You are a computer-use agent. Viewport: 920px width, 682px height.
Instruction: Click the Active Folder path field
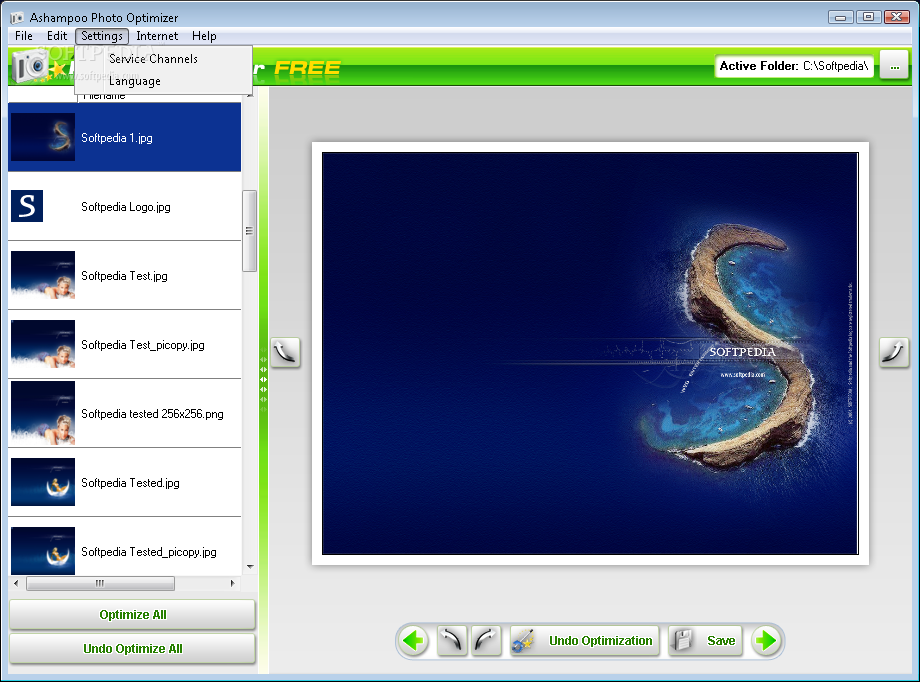click(794, 66)
